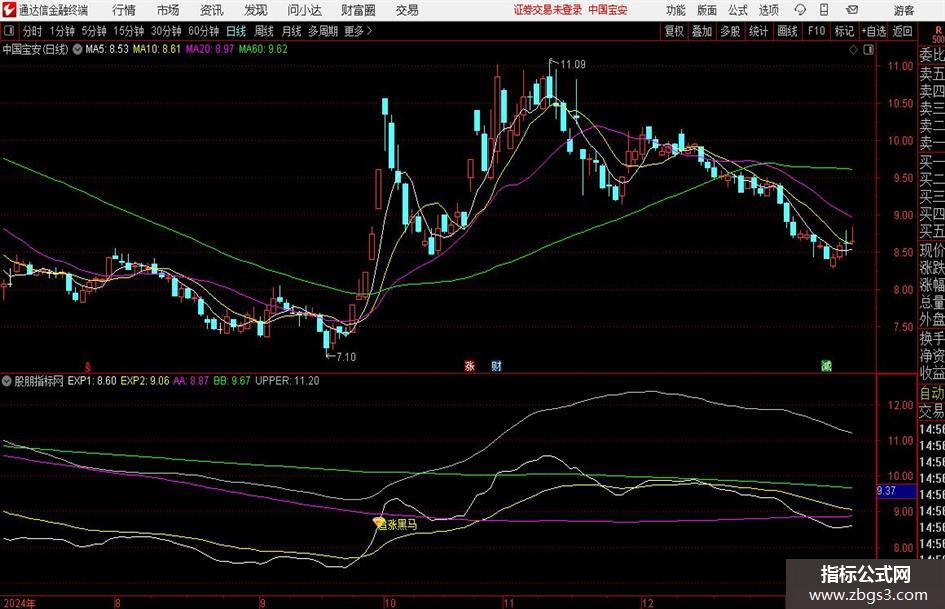Screen dimensions: 945x609
Task: Click the 证券交易未登录 login link
Action: pyautogui.click(x=548, y=10)
